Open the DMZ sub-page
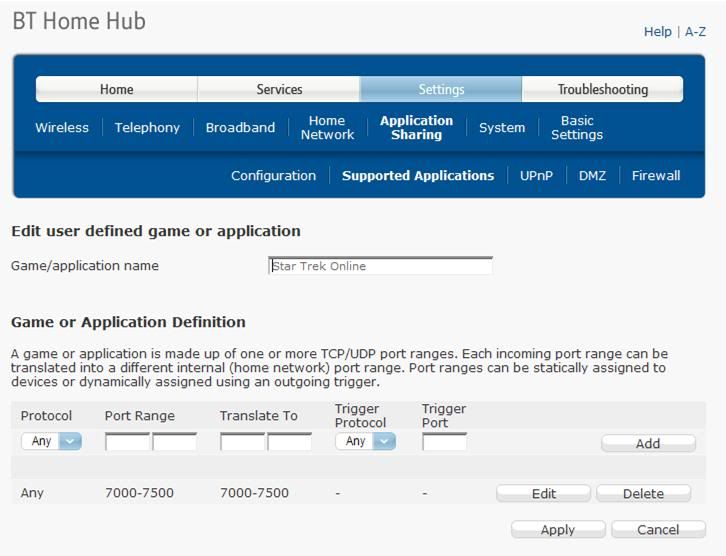Image resolution: width=726 pixels, height=556 pixels. 592,176
